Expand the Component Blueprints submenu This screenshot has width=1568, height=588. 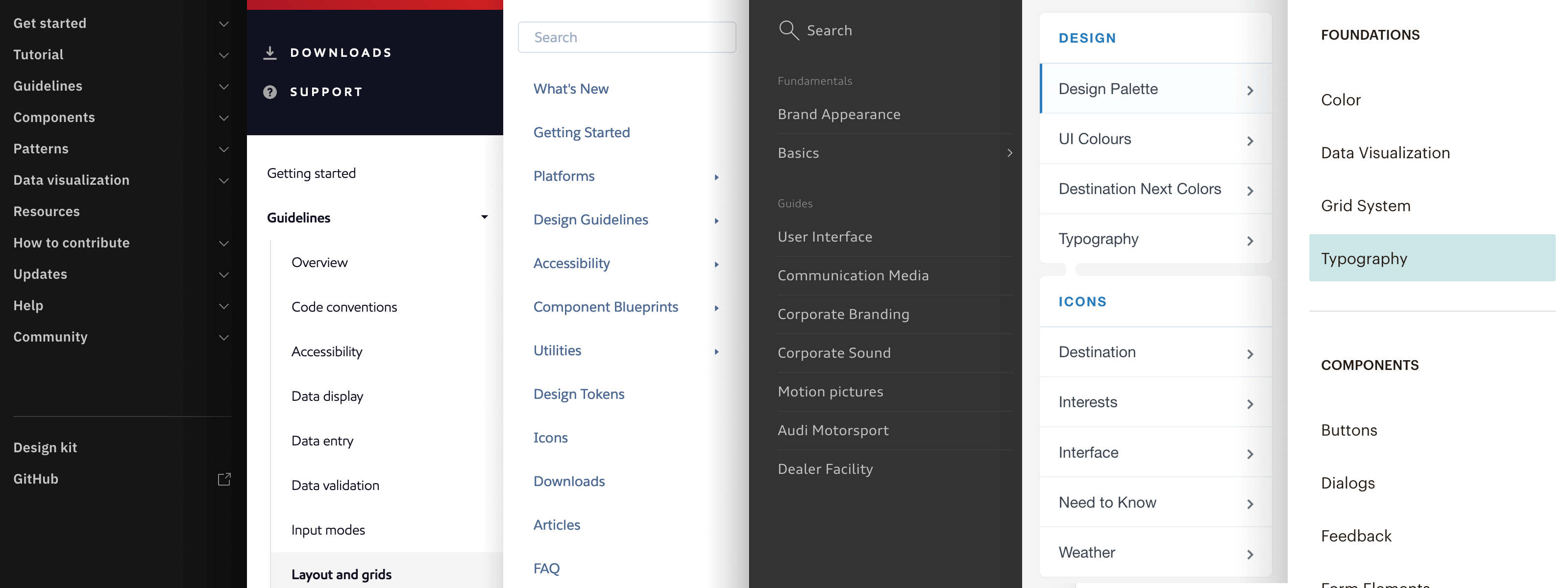click(x=716, y=308)
